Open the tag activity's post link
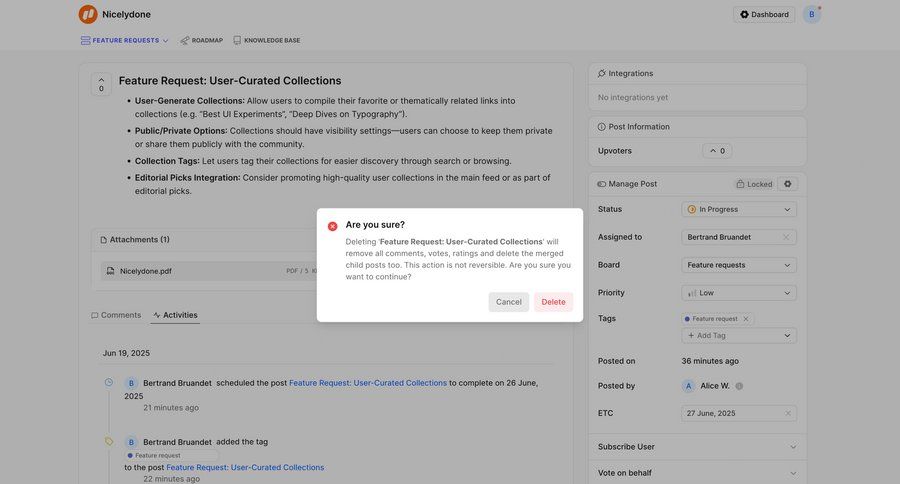The height and width of the screenshot is (484, 900). click(245, 467)
